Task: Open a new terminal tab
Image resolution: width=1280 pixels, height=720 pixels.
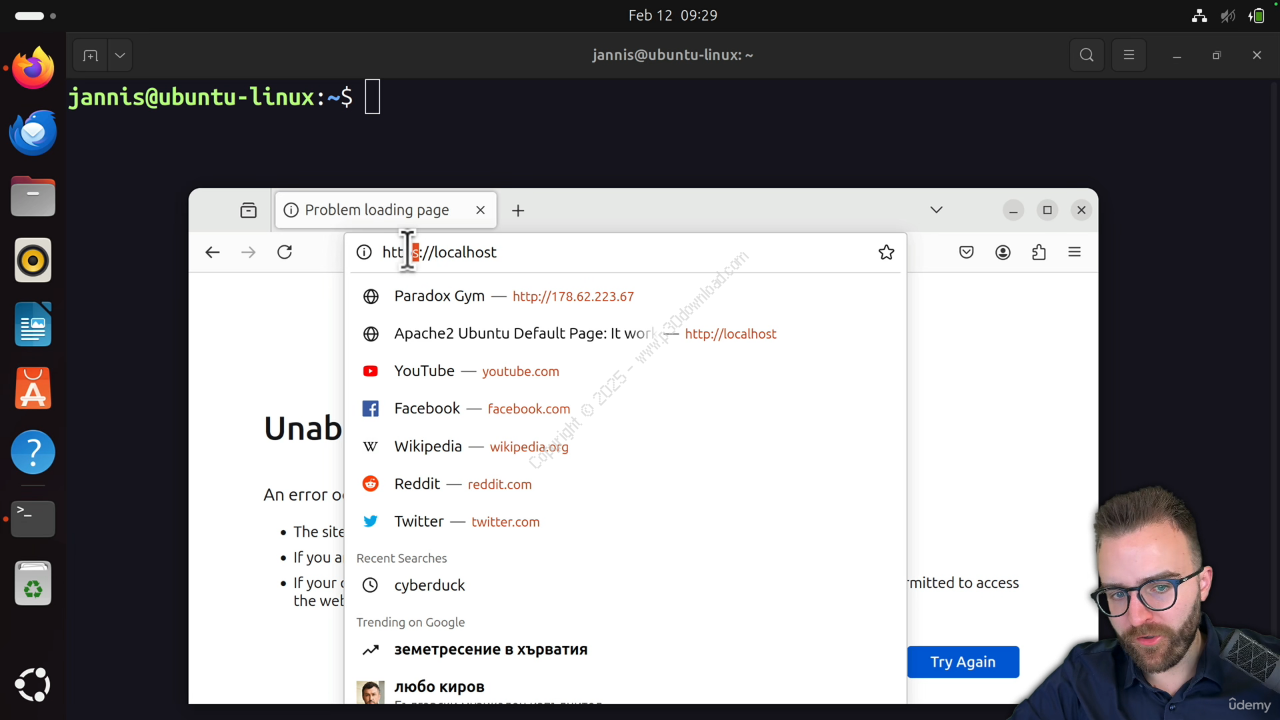Action: (90, 55)
